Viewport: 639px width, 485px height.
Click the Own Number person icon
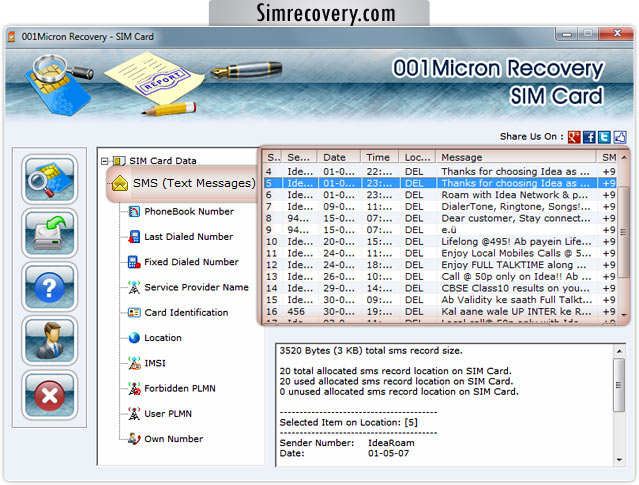click(134, 439)
